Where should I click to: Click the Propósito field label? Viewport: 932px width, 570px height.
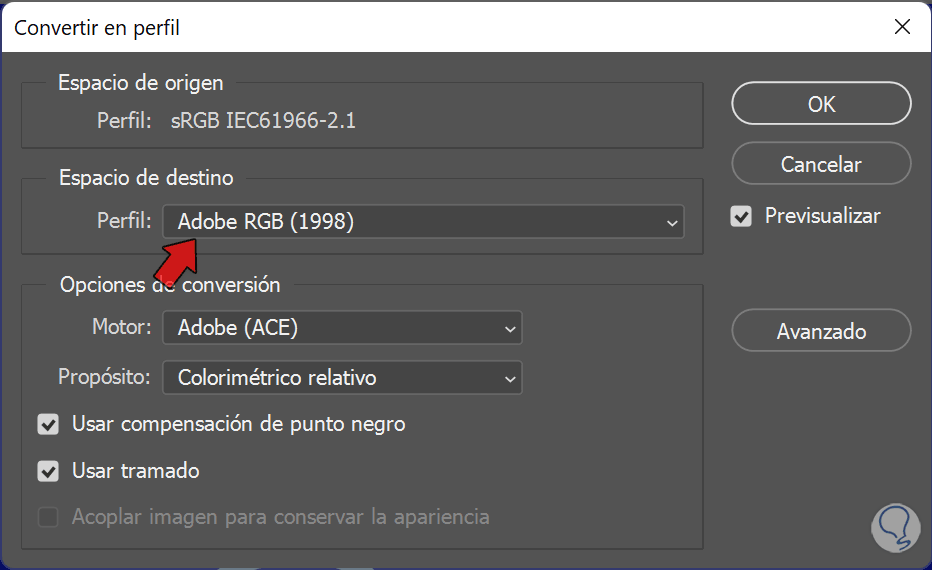point(105,378)
